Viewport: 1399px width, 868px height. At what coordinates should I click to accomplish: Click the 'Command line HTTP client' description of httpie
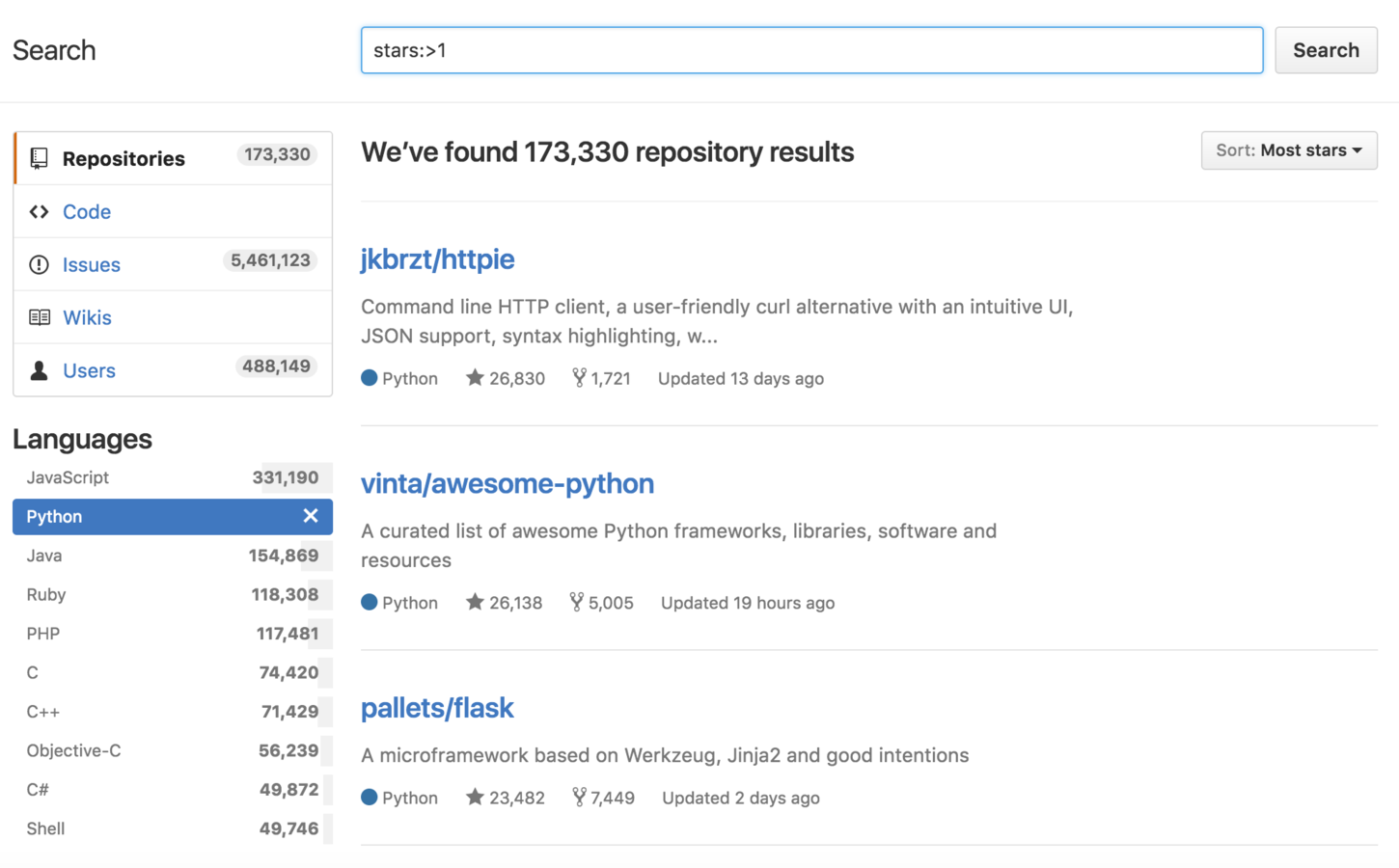(718, 321)
